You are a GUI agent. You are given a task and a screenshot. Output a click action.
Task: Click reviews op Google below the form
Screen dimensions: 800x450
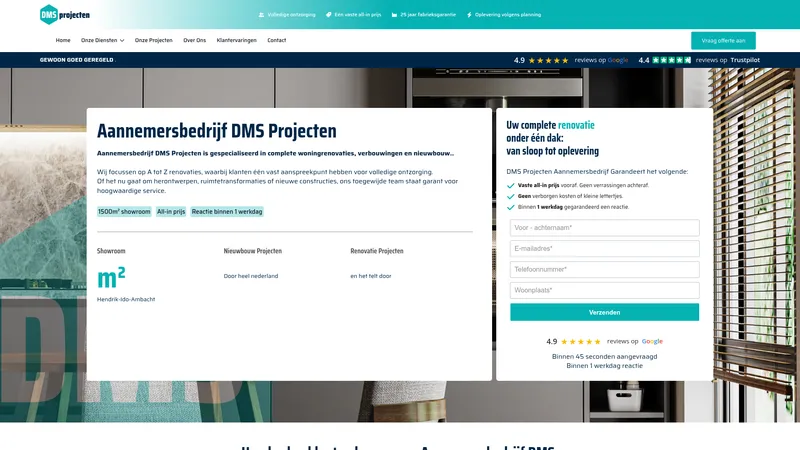(x=635, y=342)
